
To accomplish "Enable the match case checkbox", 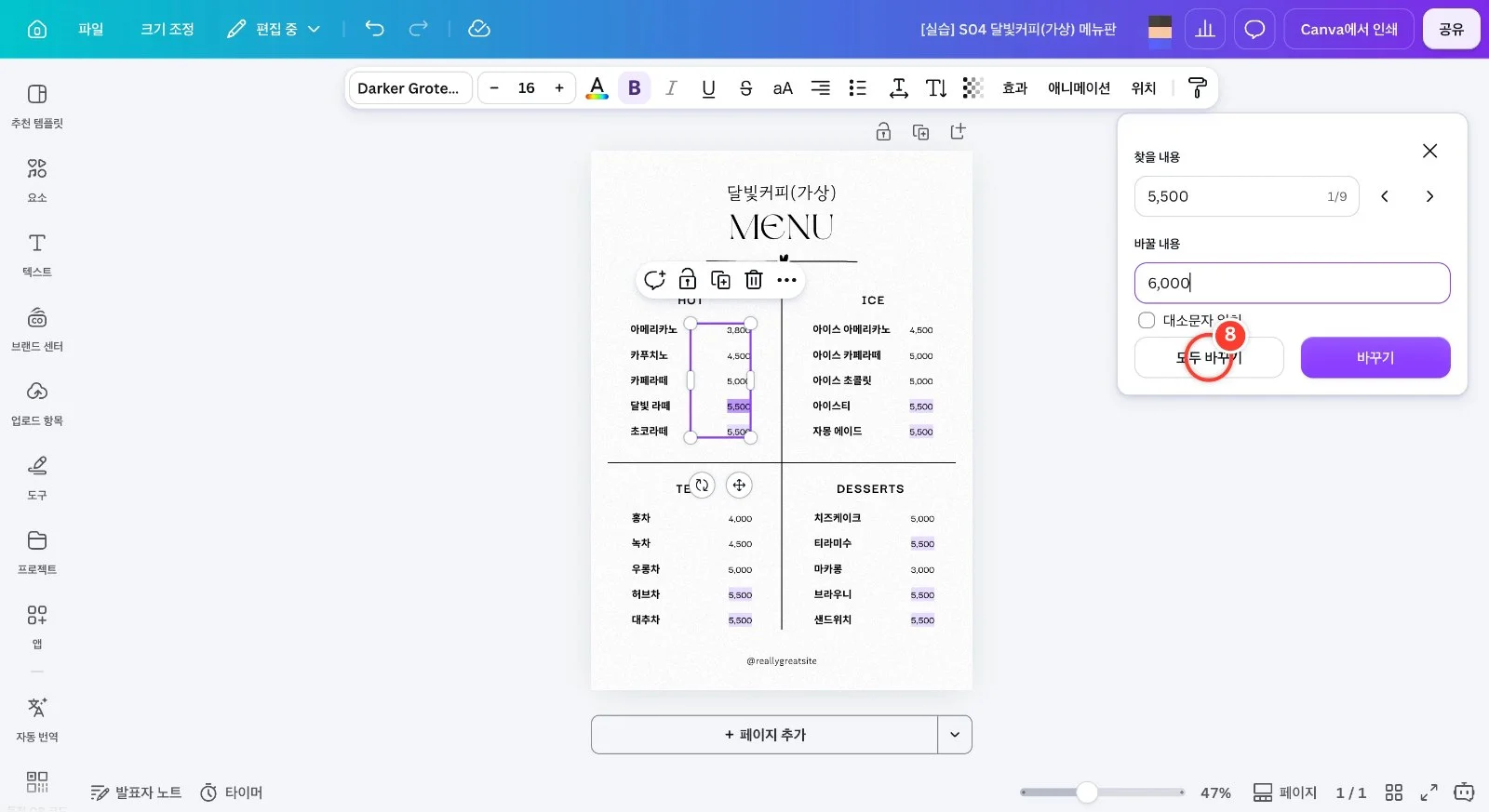I will [1147, 320].
